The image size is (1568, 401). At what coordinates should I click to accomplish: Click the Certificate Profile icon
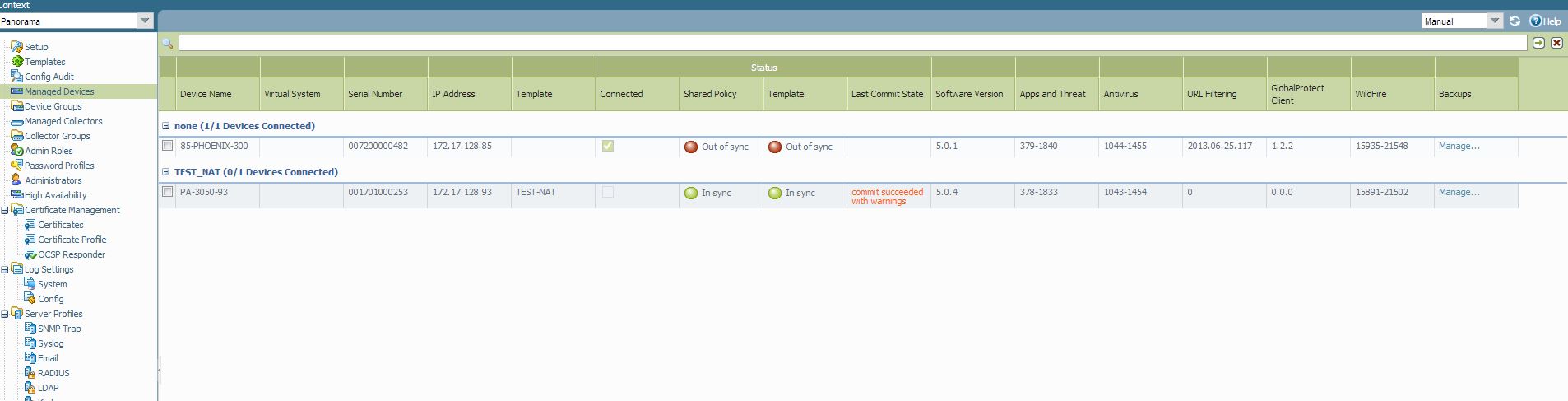pos(30,240)
